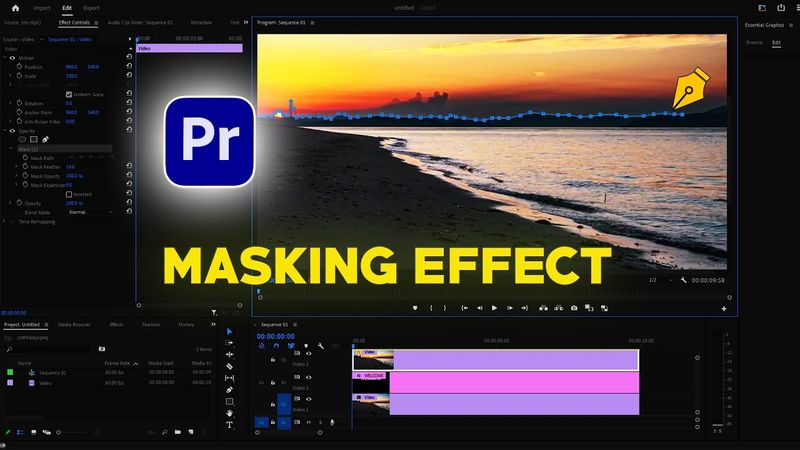Go to Out point
The width and height of the screenshot is (800, 450).
524,308
